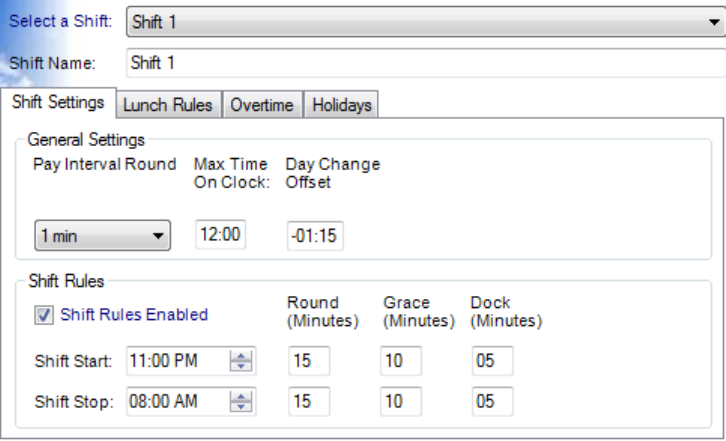Click the Shift Start Grace minutes field
726x441 pixels.
point(400,361)
